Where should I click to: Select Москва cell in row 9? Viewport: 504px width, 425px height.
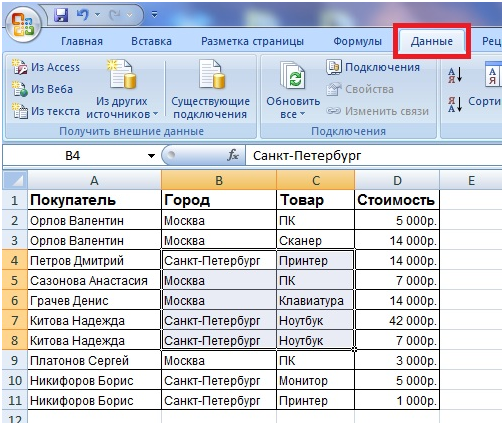219,360
